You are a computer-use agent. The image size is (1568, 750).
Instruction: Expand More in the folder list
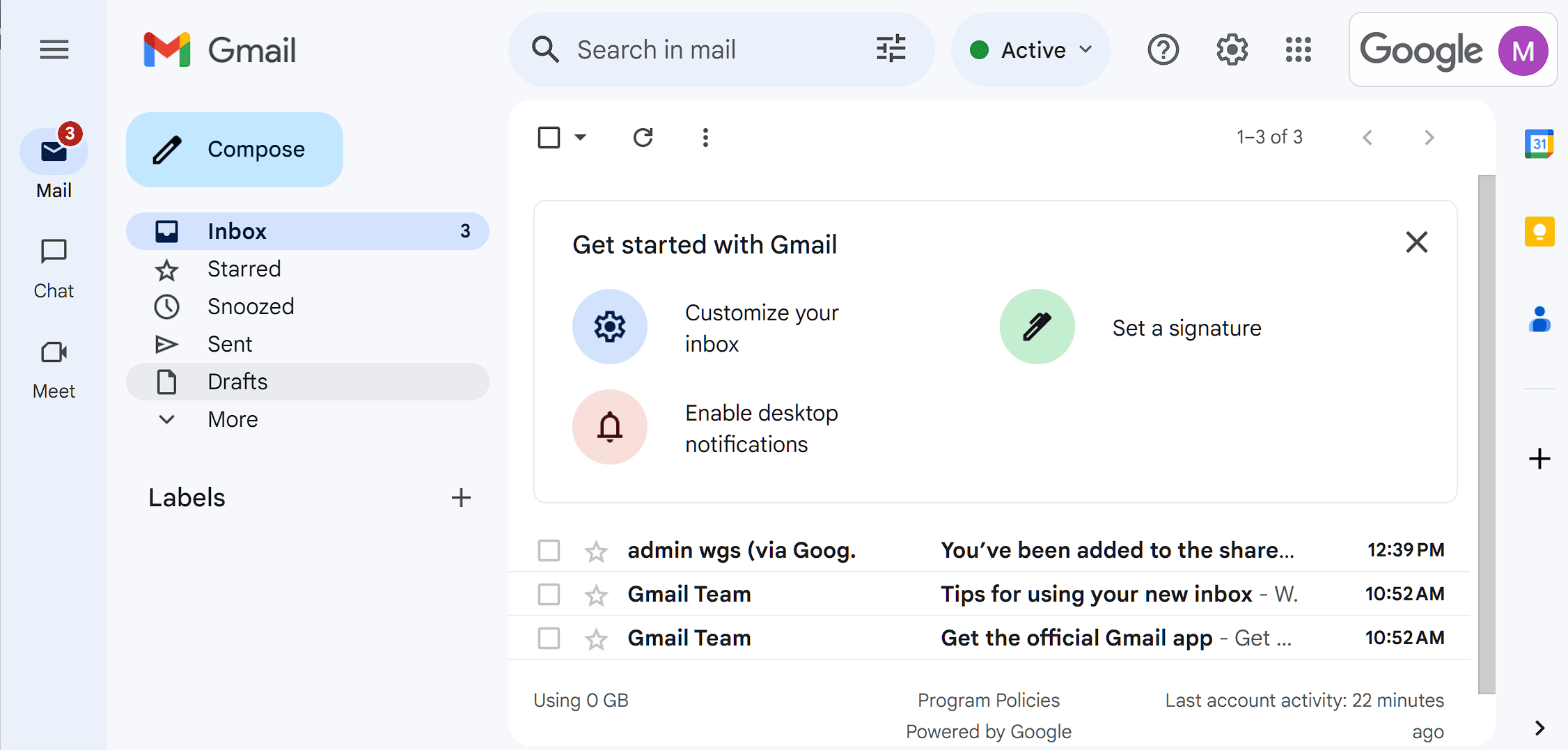pyautogui.click(x=233, y=419)
